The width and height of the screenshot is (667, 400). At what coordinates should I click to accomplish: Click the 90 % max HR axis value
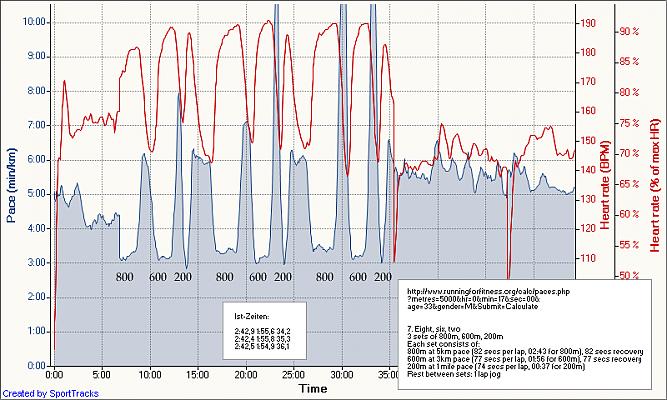click(x=629, y=31)
